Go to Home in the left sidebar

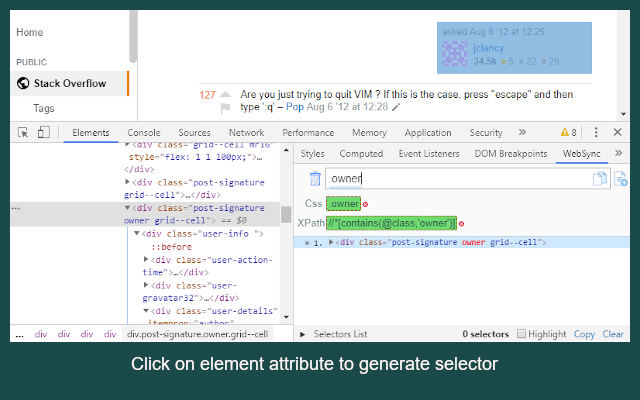point(29,32)
